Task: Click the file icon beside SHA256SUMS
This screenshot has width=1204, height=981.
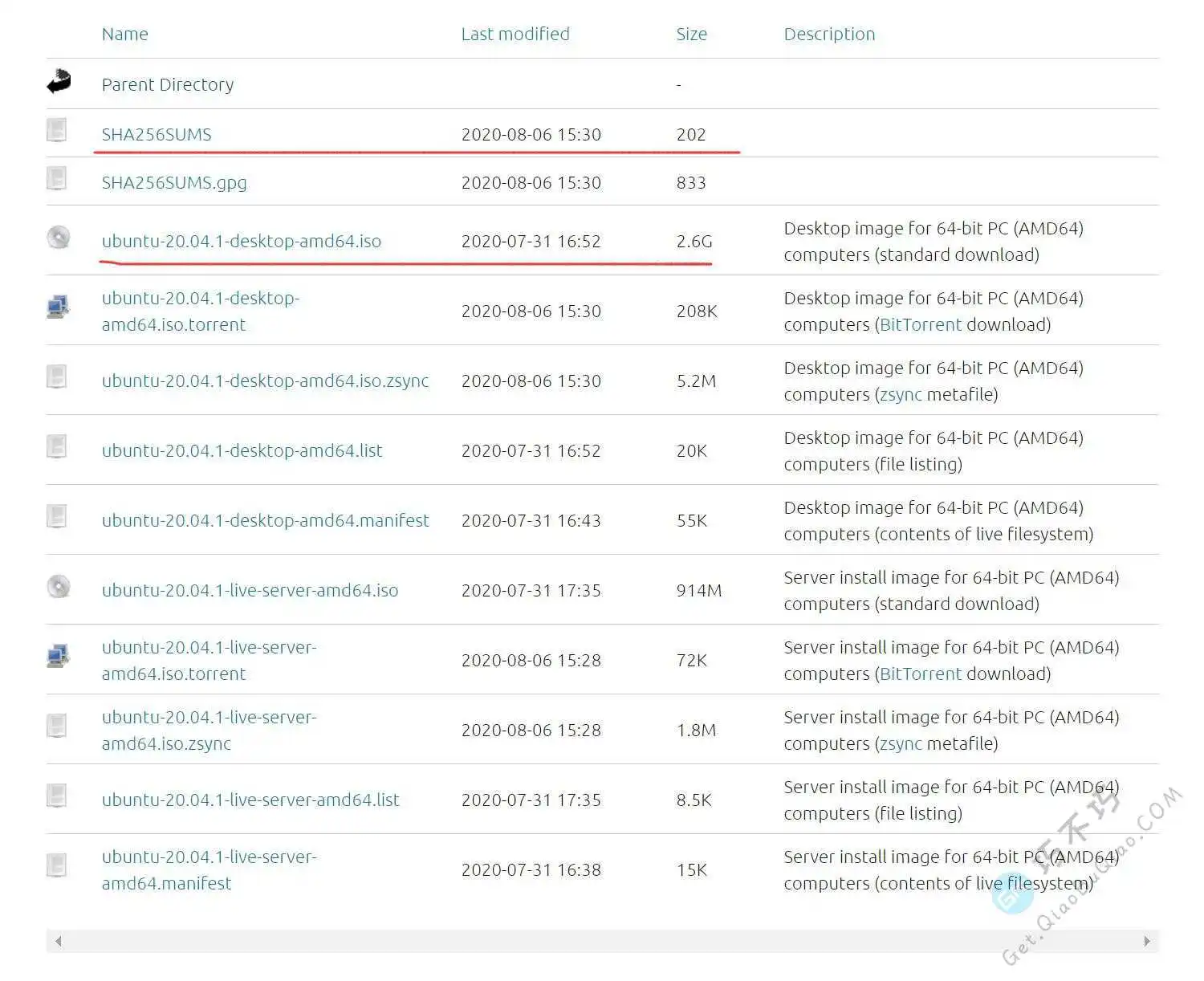Action: (57, 130)
